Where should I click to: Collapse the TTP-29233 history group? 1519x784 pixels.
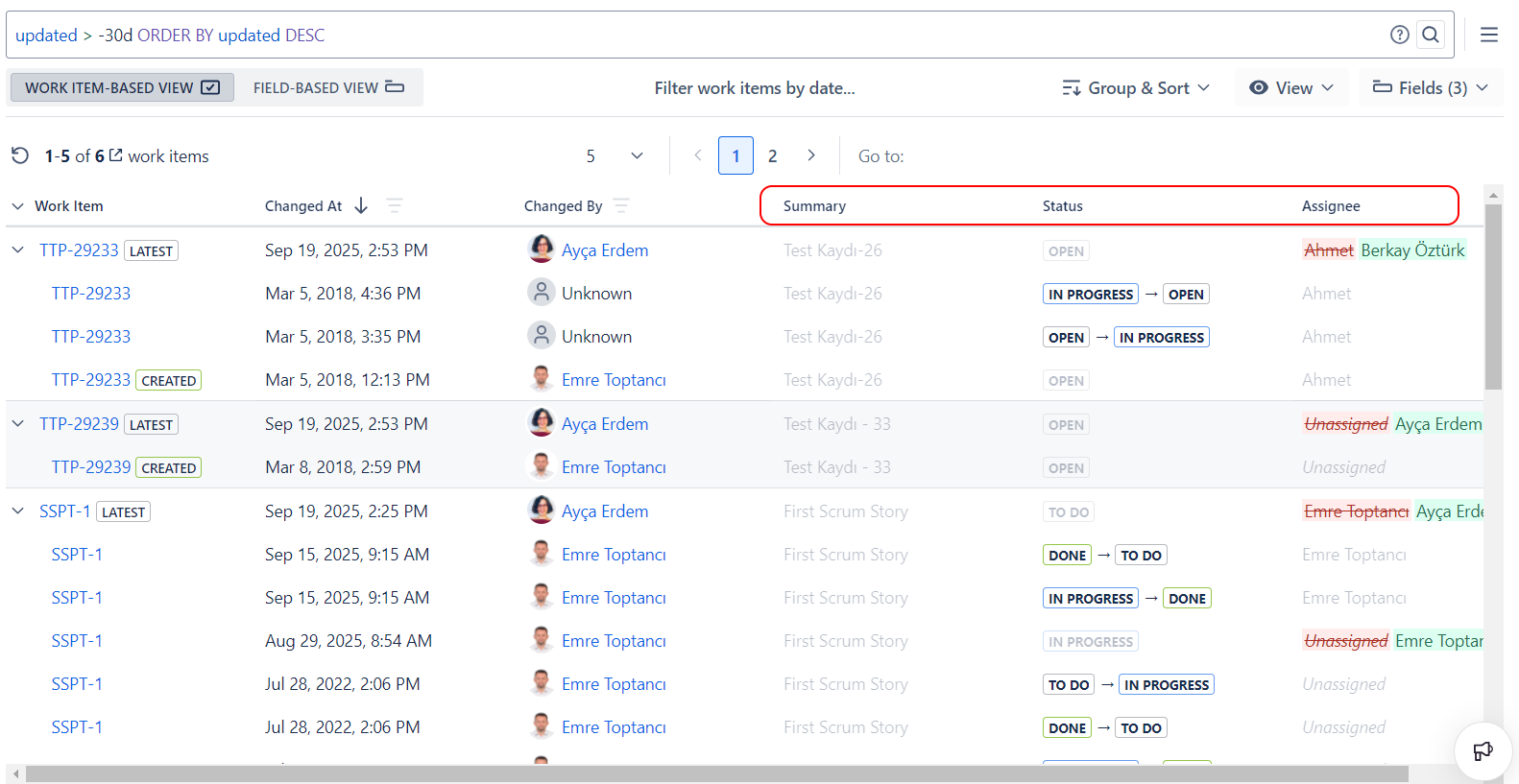17,249
